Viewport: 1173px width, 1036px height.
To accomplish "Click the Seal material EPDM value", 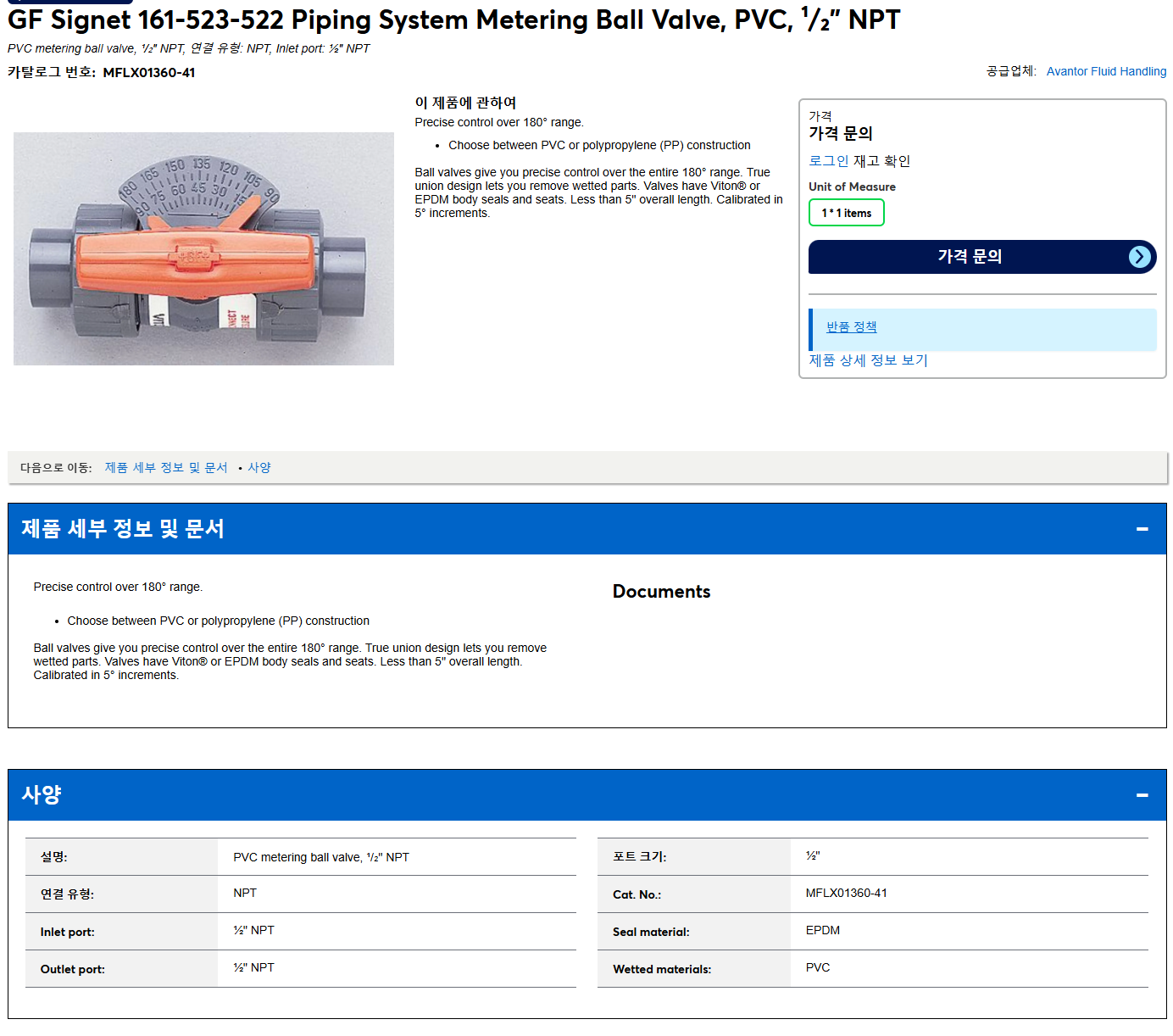I will [822, 931].
